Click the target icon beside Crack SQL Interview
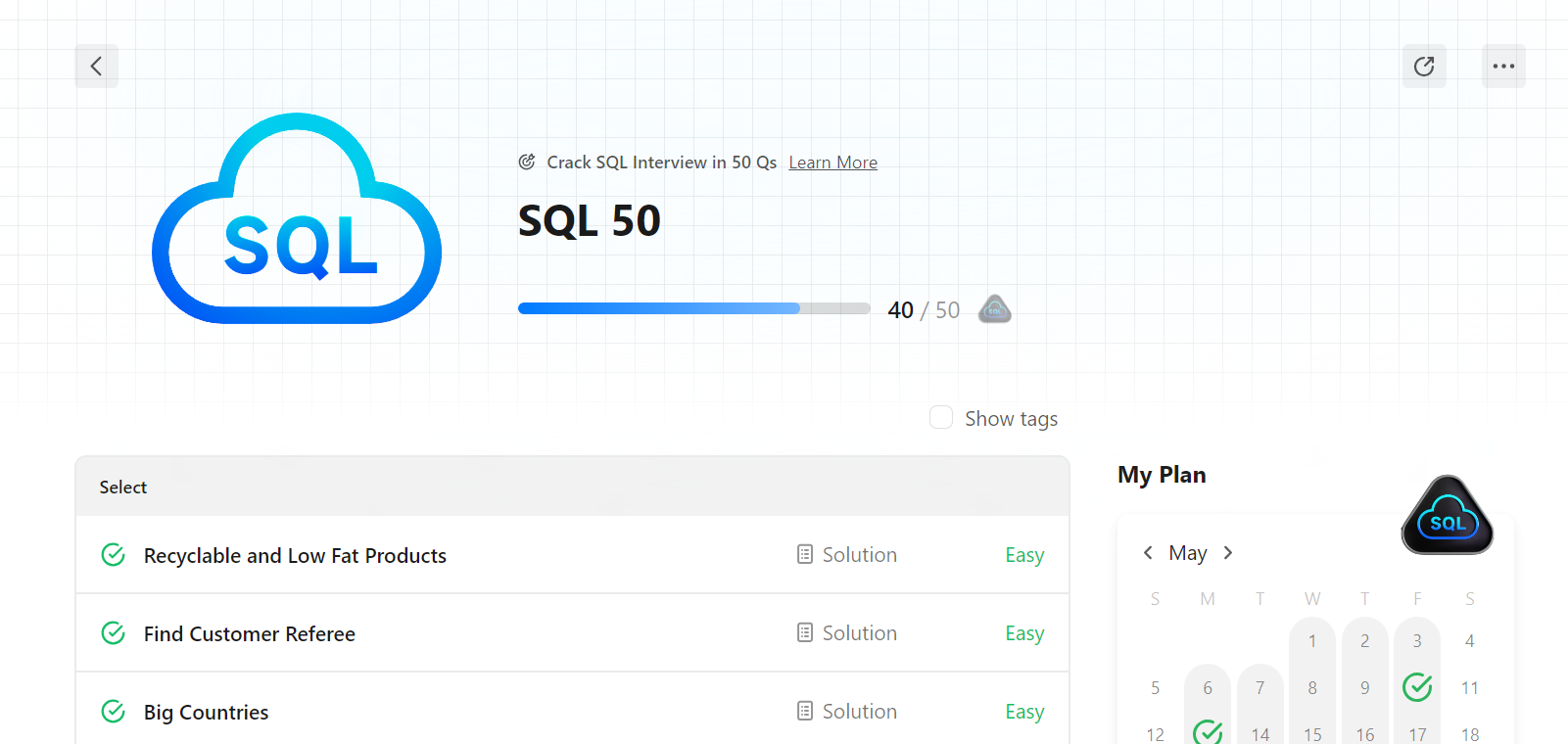The image size is (1568, 744). [x=527, y=162]
